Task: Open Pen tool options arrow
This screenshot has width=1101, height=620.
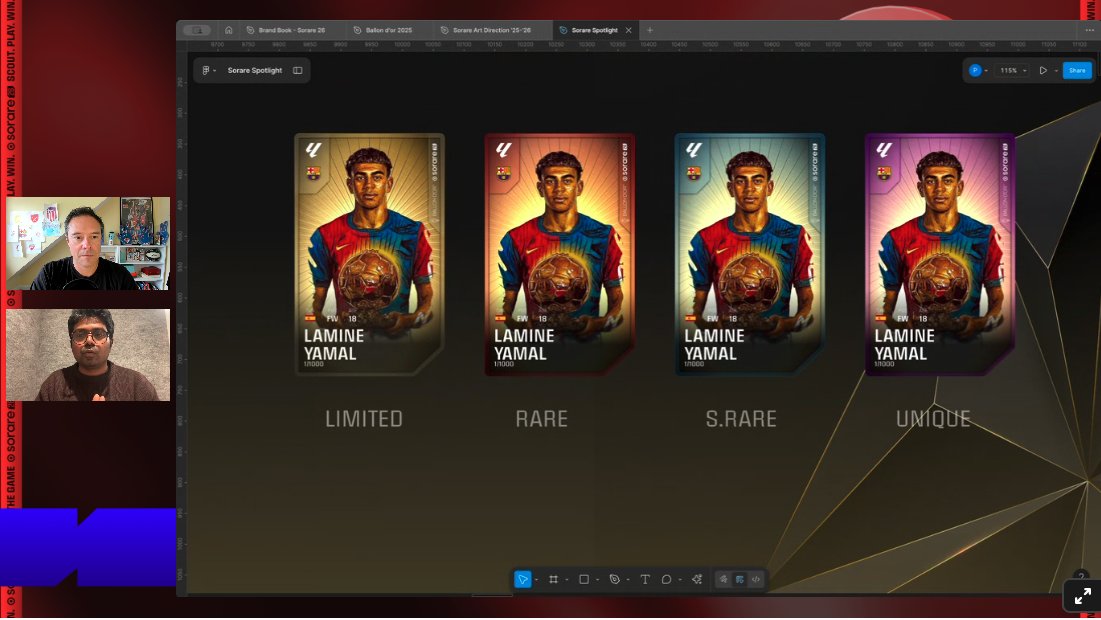Action: click(x=628, y=580)
